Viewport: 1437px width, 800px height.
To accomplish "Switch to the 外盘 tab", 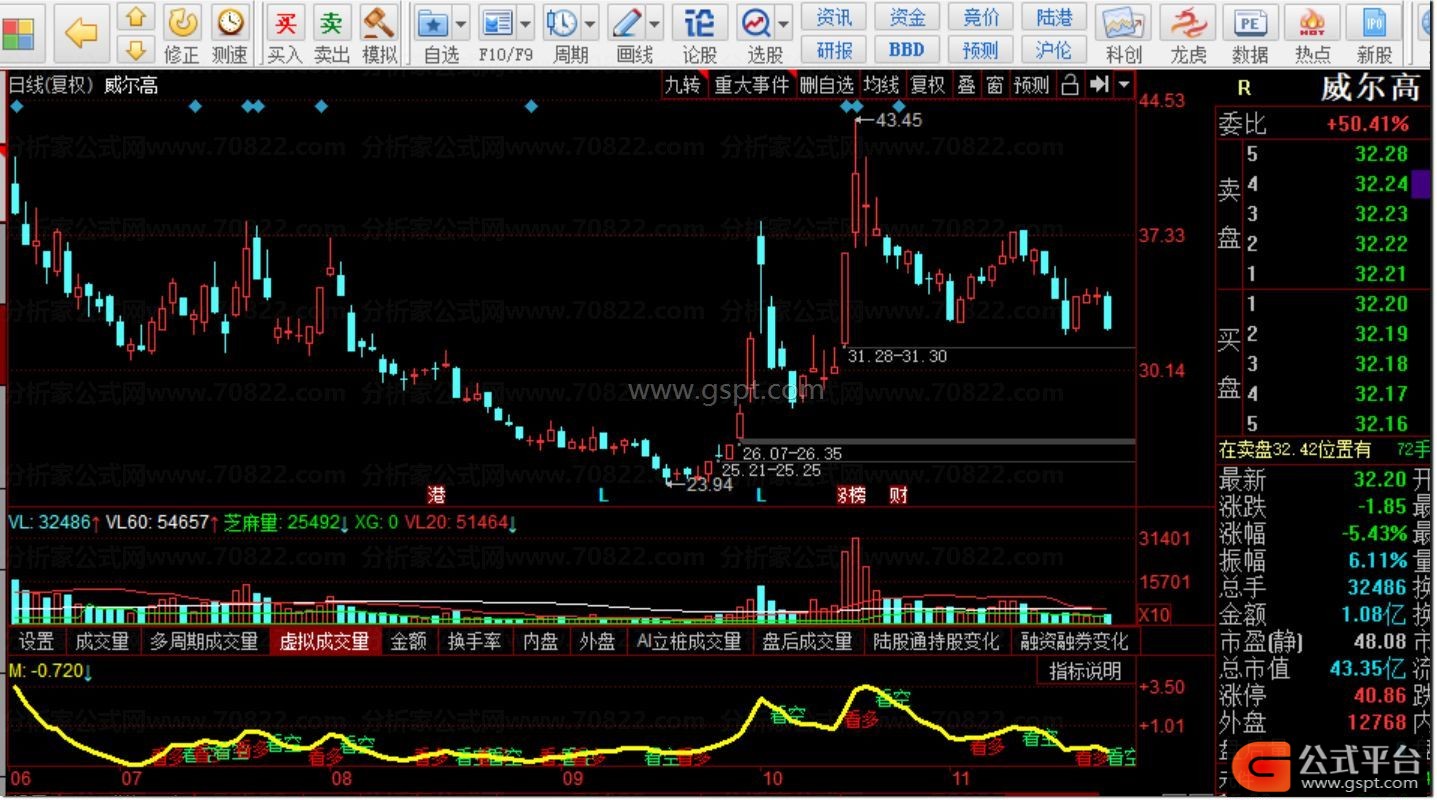I will click(597, 641).
